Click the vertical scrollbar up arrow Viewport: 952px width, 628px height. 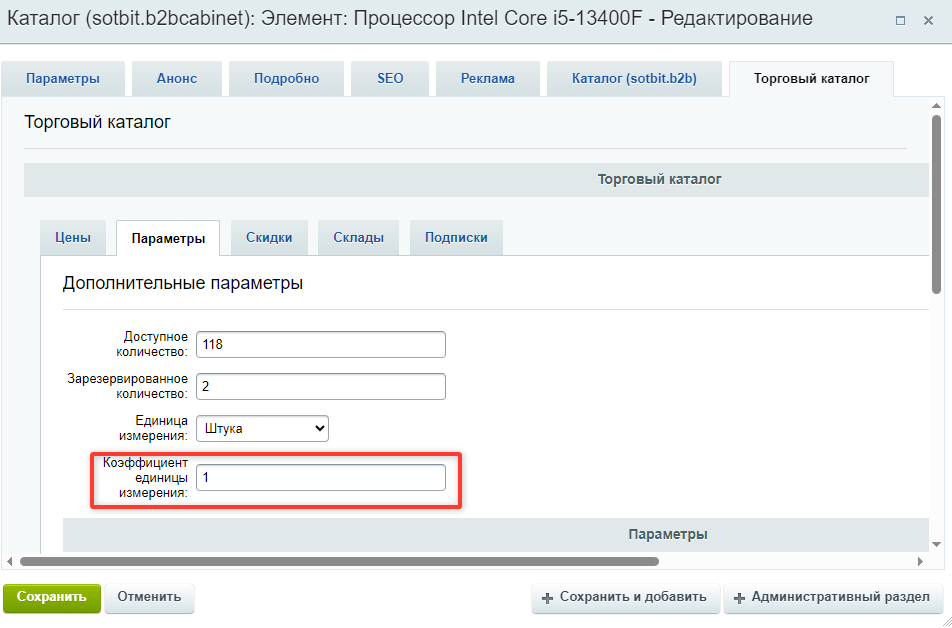coord(936,106)
